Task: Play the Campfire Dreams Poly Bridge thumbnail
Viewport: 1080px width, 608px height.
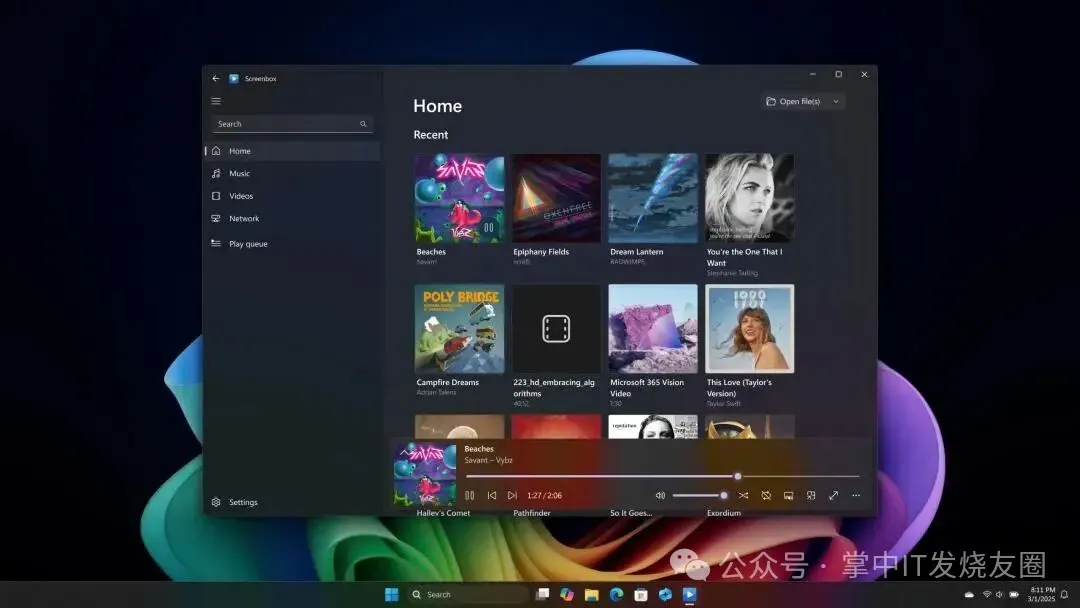Action: coord(459,329)
